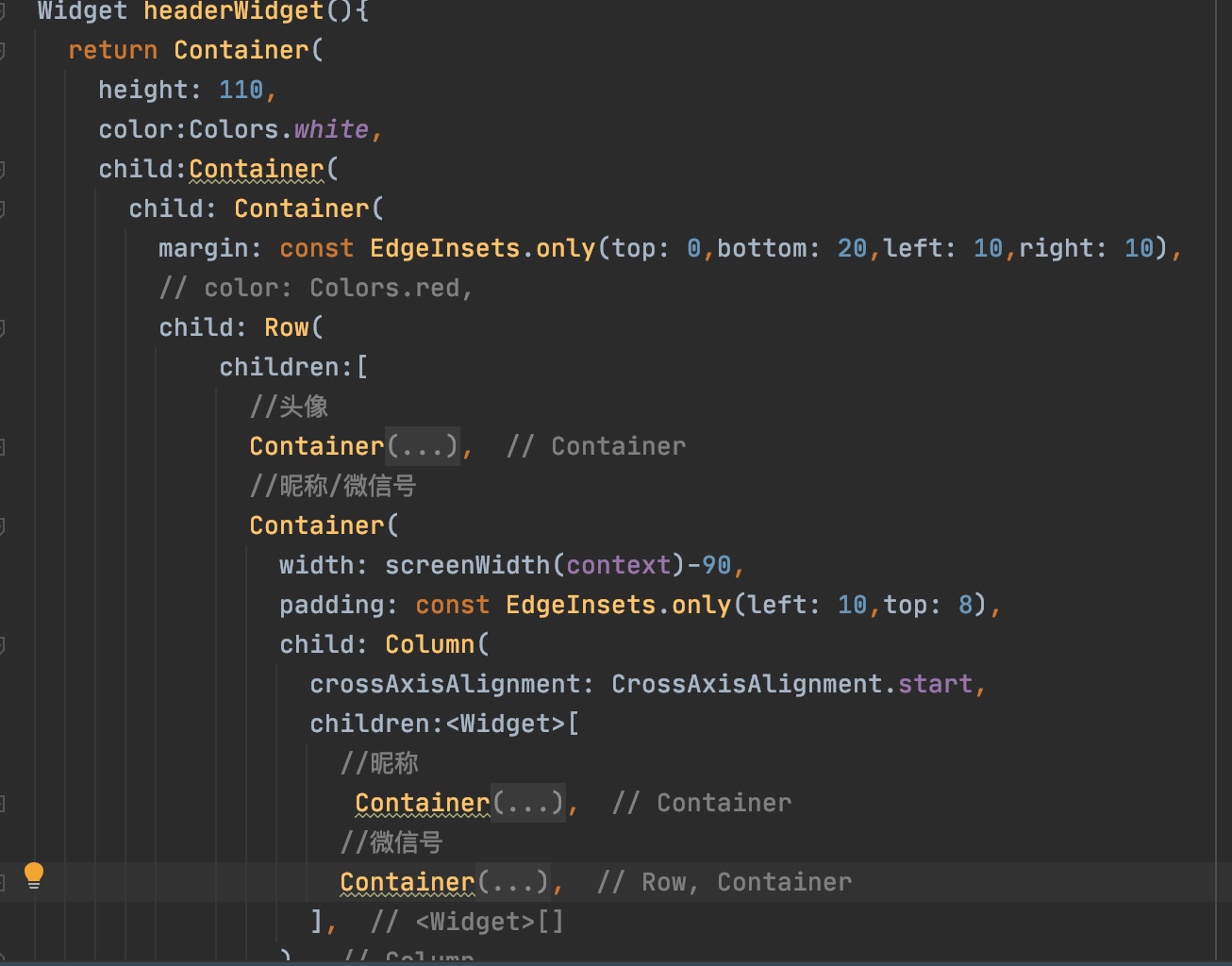The height and width of the screenshot is (966, 1232).
Task: Click Container before folded (...) under //头像
Action: coord(317,446)
